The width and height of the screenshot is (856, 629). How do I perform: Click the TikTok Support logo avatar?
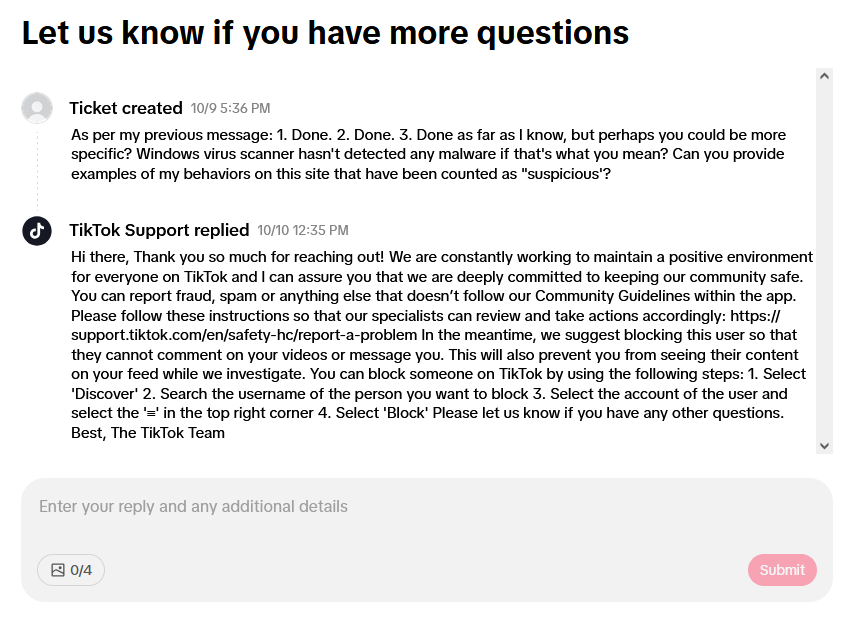coord(37,230)
